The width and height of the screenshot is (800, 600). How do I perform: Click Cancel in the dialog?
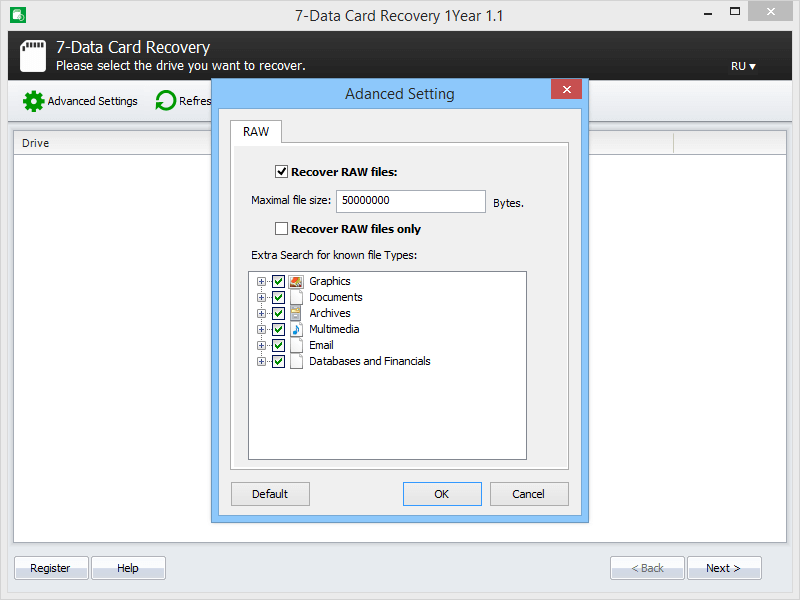point(529,494)
